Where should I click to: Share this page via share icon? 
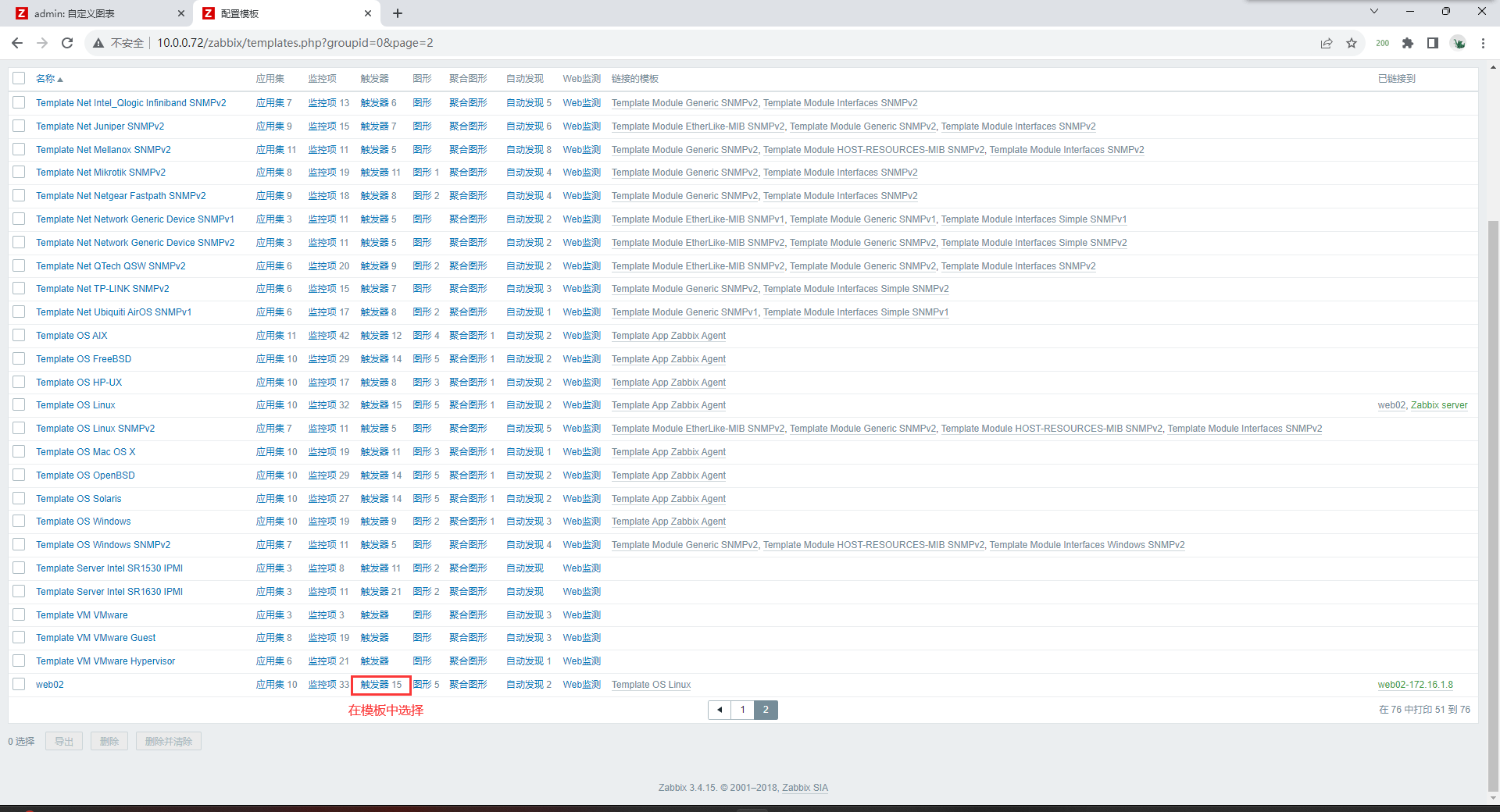[x=1327, y=43]
